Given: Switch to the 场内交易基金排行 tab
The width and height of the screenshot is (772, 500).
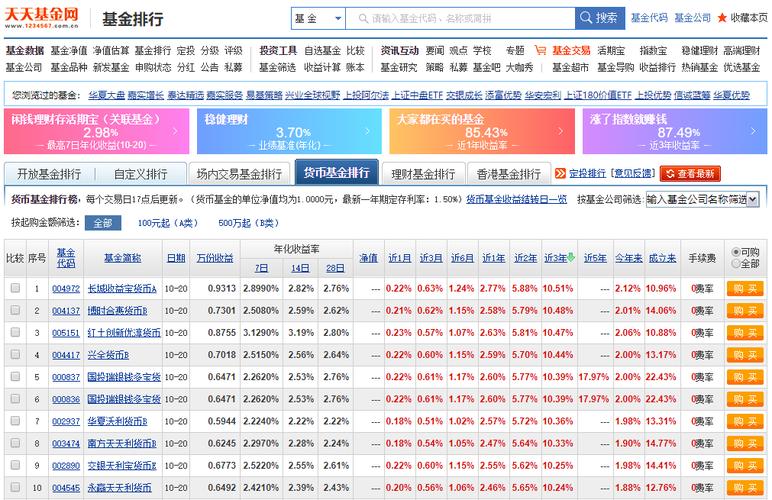Looking at the screenshot, I should [x=239, y=174].
